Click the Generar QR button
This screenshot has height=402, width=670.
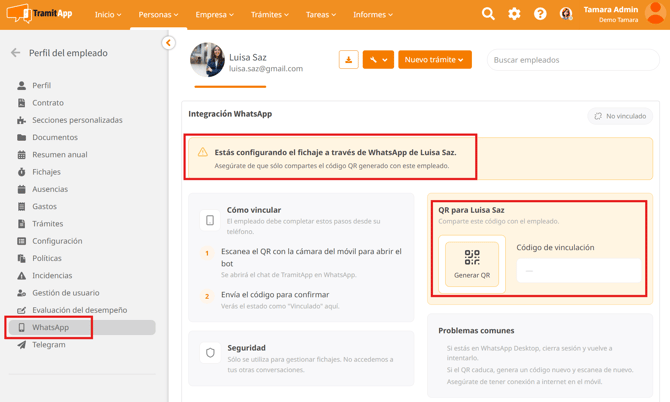472,264
